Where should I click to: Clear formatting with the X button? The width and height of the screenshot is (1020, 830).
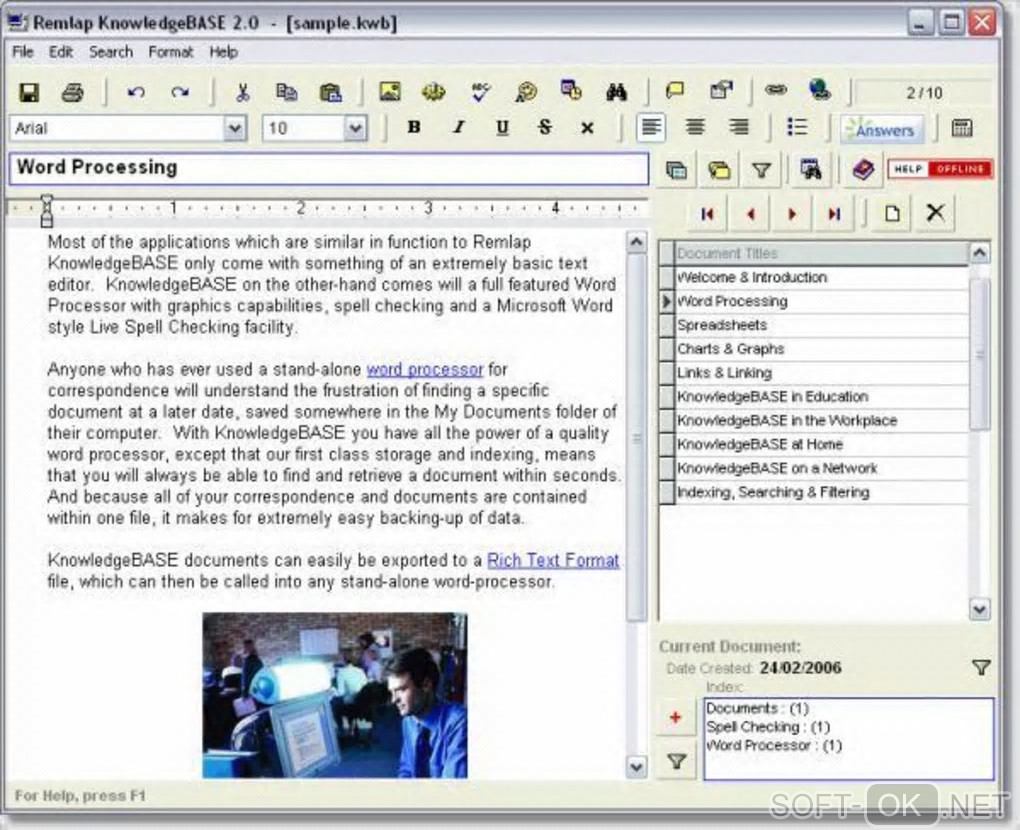(587, 128)
